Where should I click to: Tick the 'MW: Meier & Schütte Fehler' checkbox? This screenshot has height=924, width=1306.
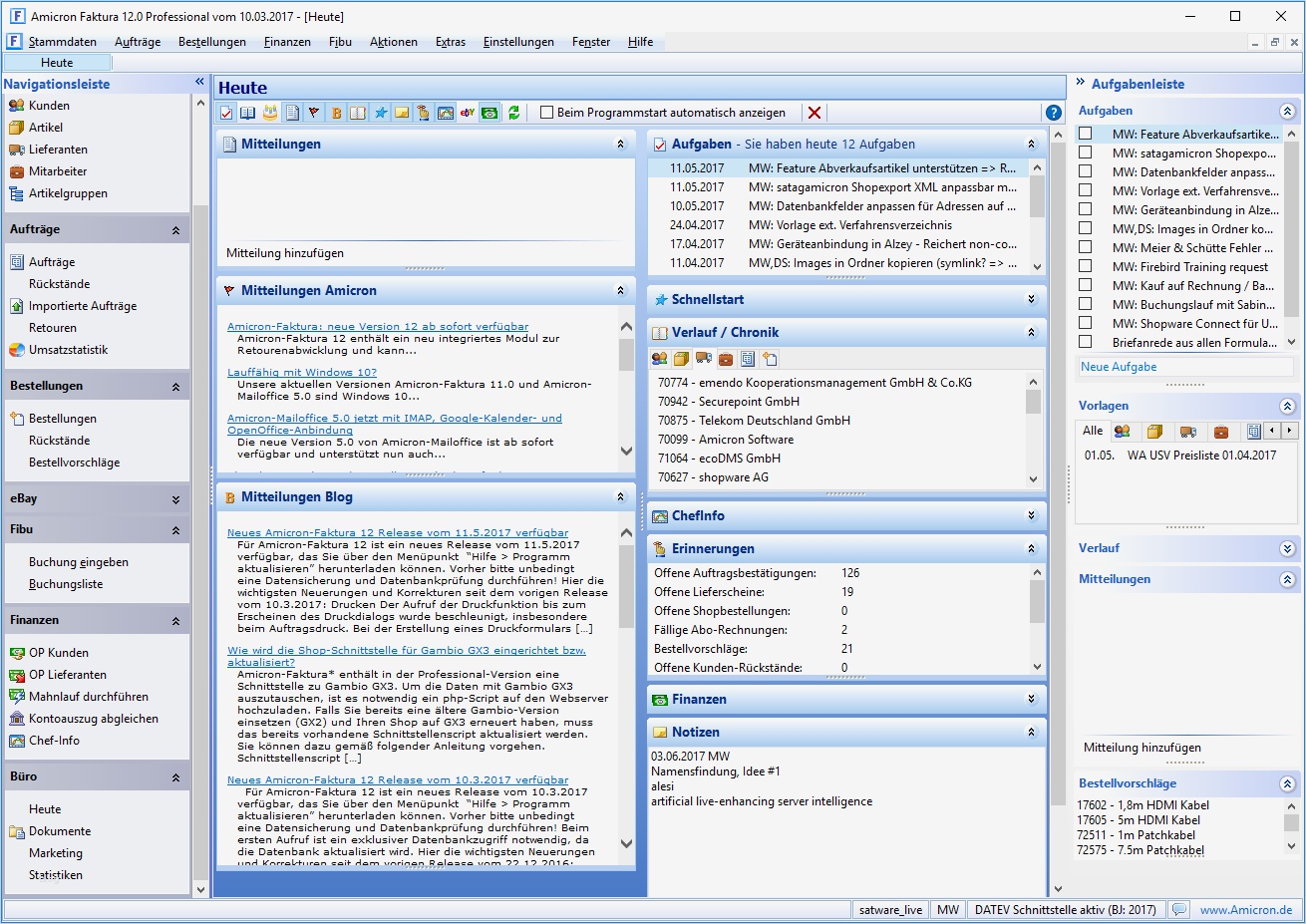(1086, 247)
